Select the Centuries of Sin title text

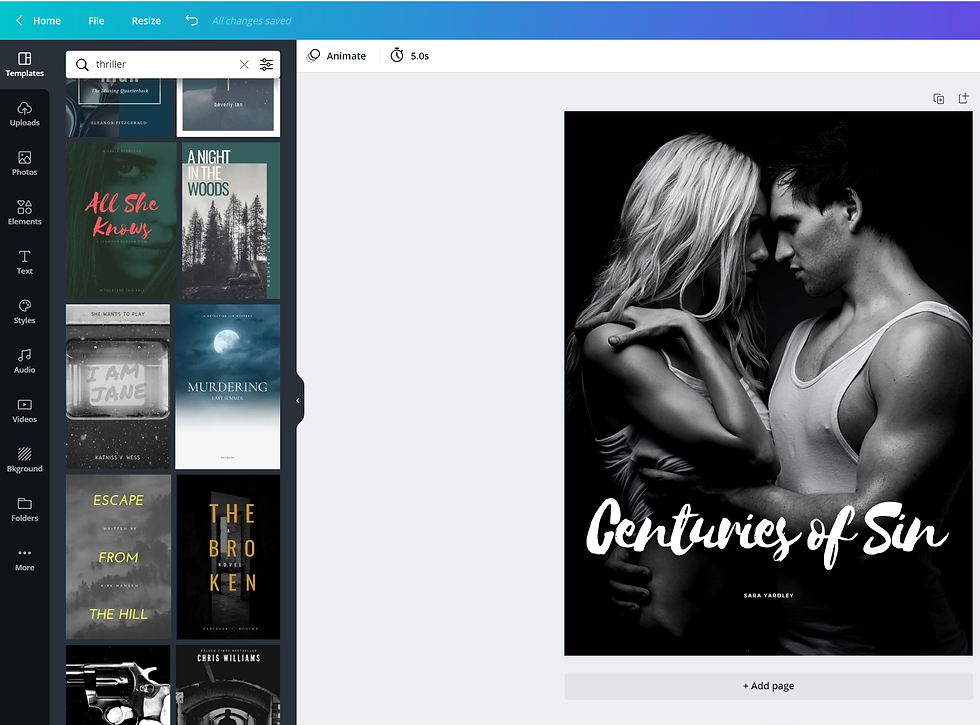click(768, 532)
